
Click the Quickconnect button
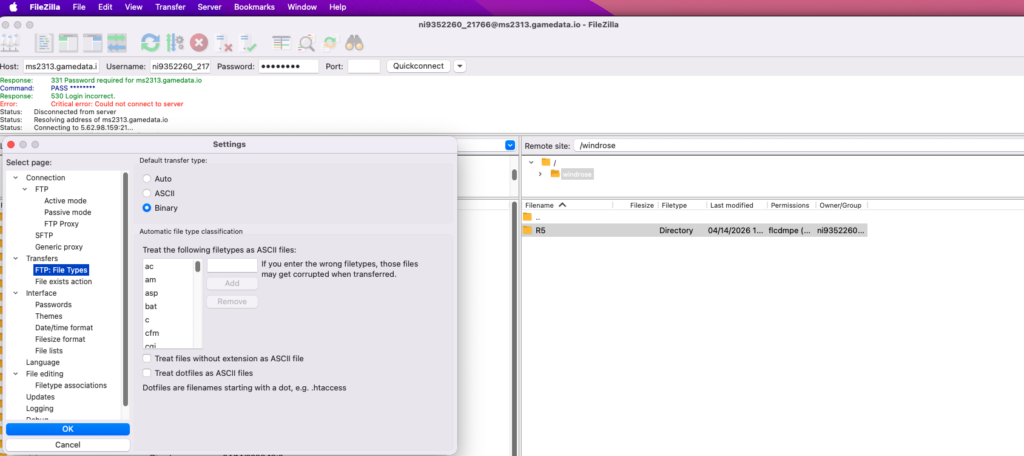pos(417,66)
